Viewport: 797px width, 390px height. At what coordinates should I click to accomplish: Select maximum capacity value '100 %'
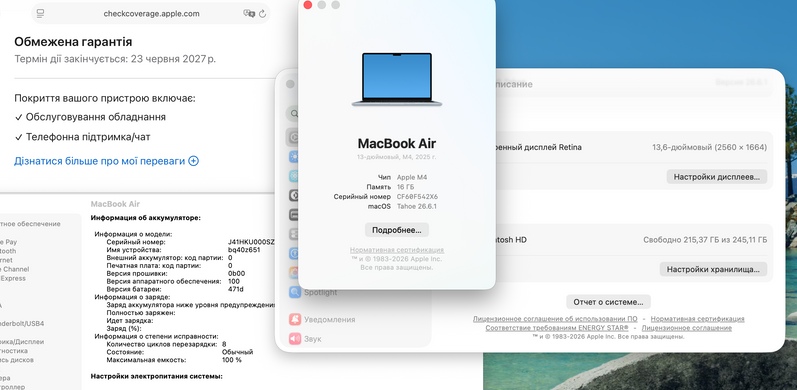click(x=232, y=360)
